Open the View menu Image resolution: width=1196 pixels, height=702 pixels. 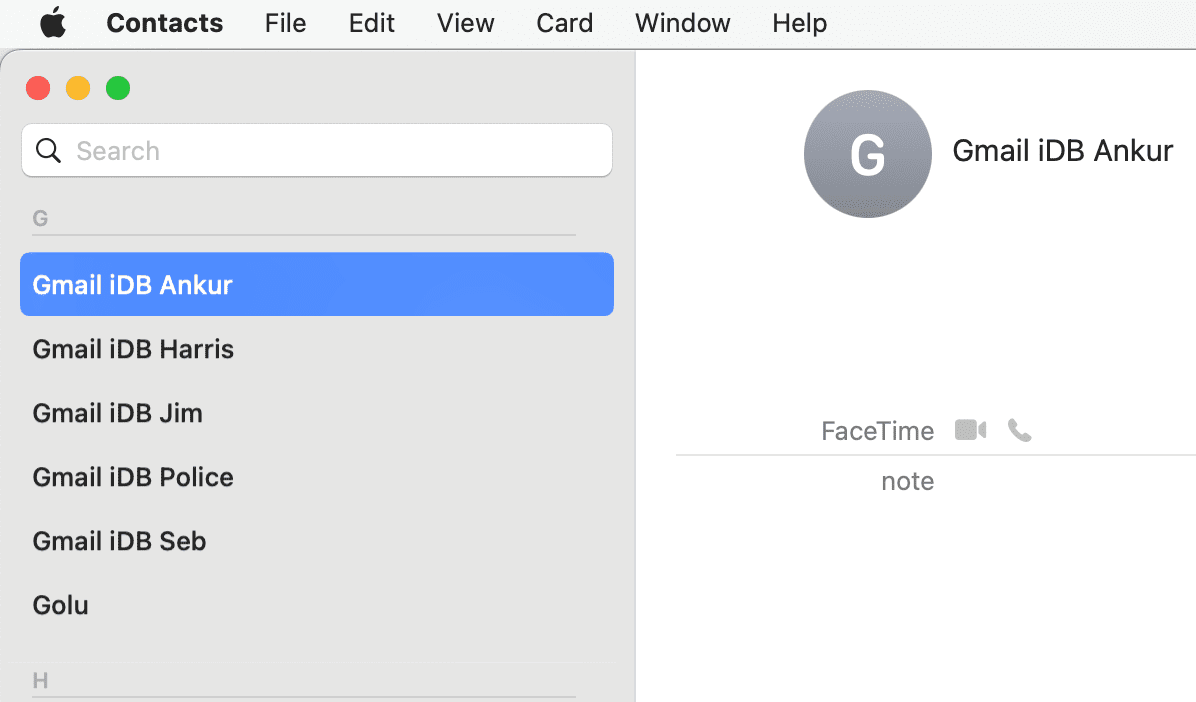(x=465, y=23)
